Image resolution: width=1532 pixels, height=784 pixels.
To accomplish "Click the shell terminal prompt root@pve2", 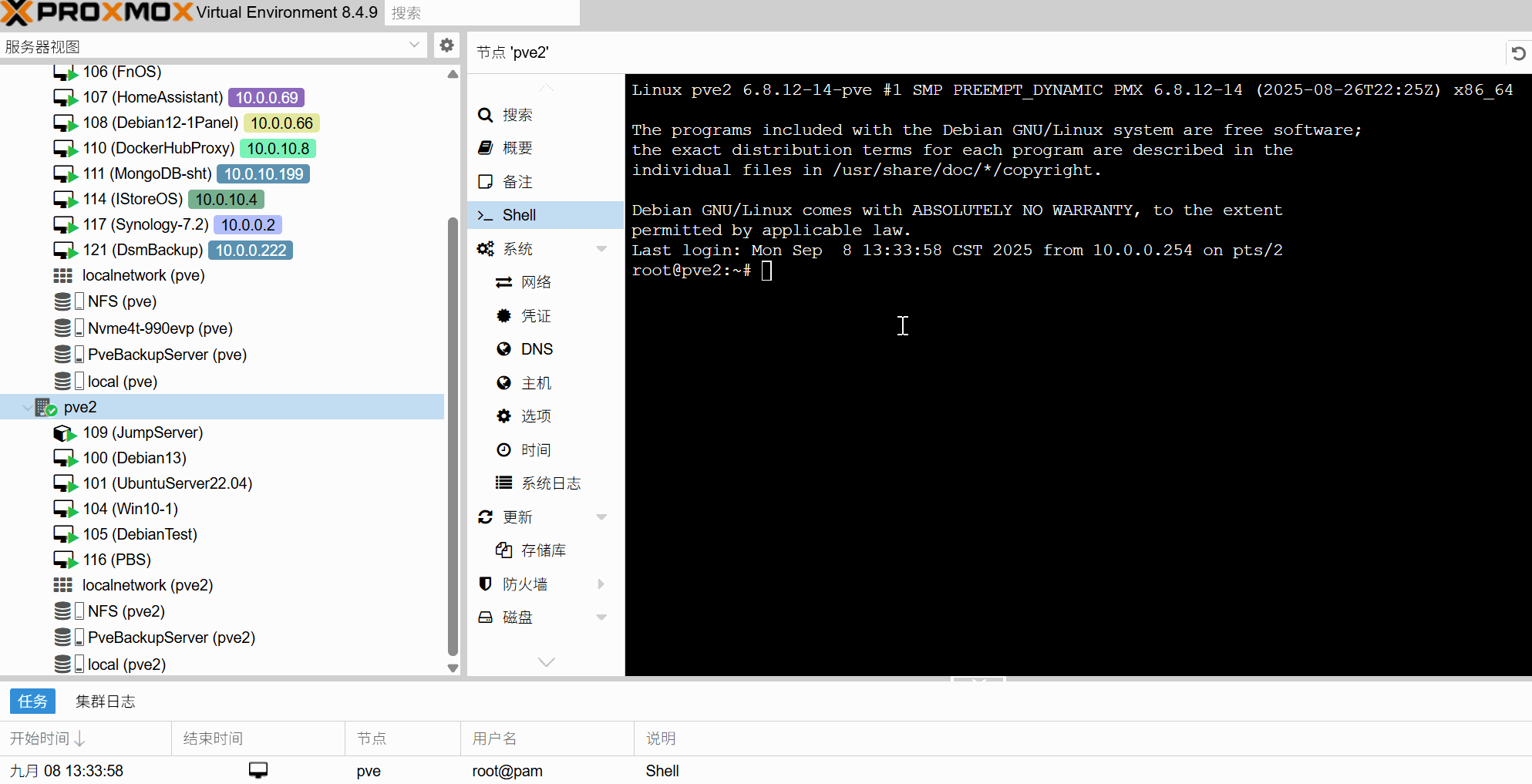I will click(692, 271).
